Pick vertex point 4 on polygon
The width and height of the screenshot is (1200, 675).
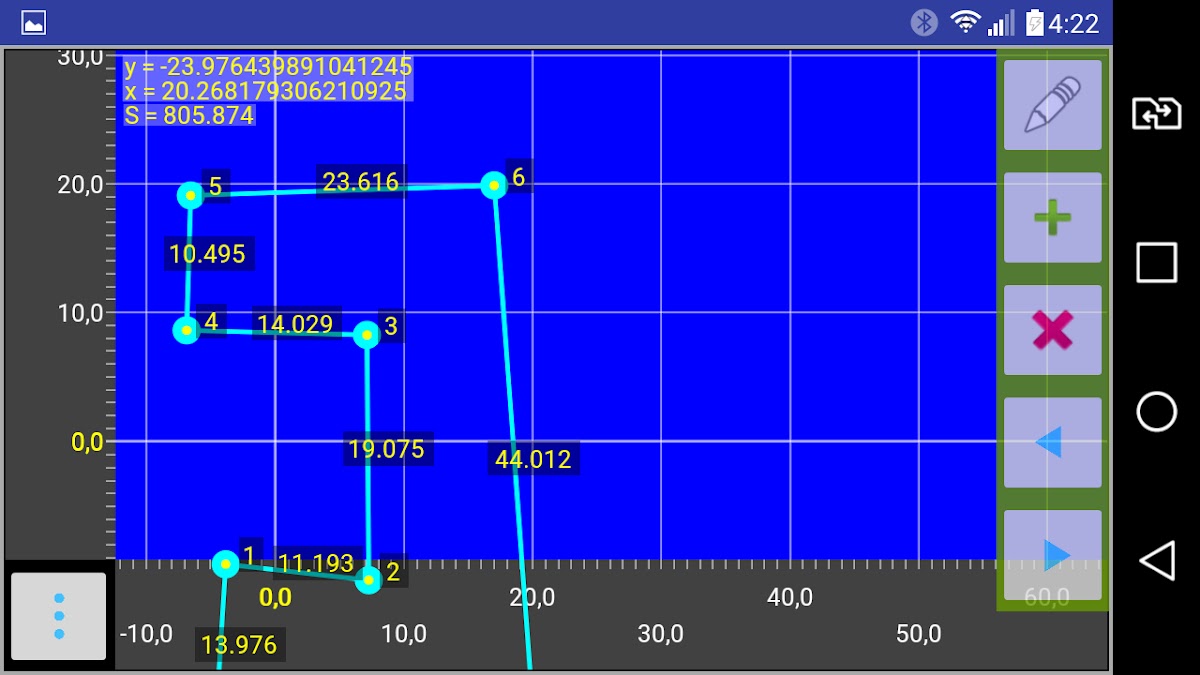(x=186, y=330)
